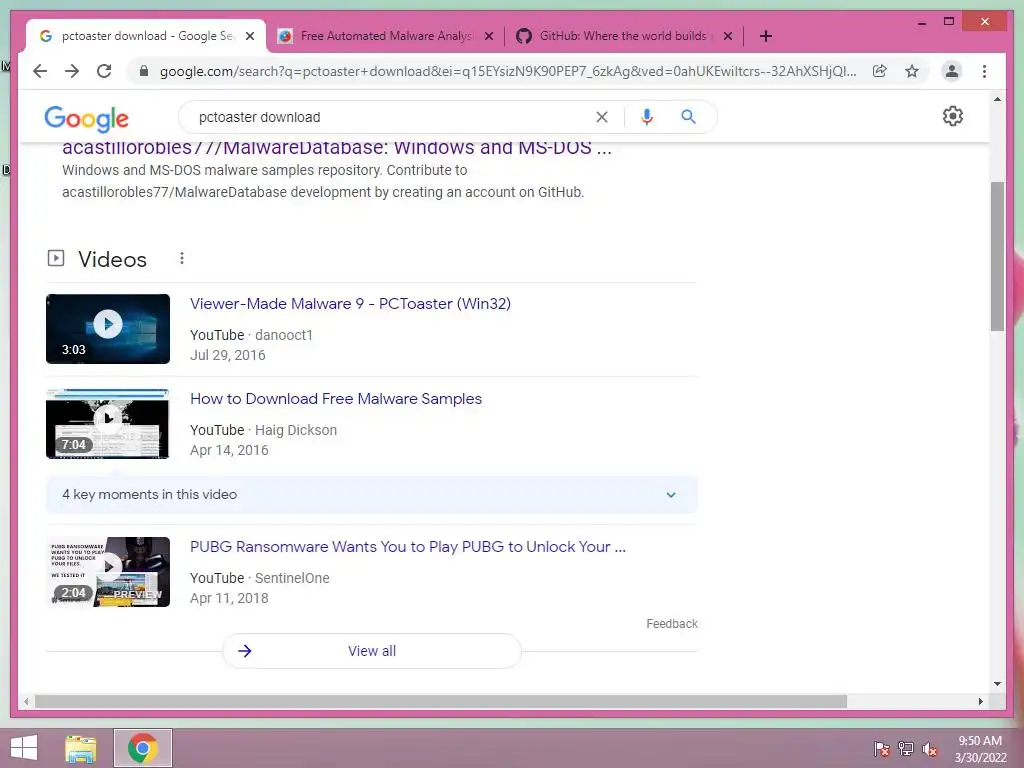Close the GitHub tab

click(x=728, y=36)
